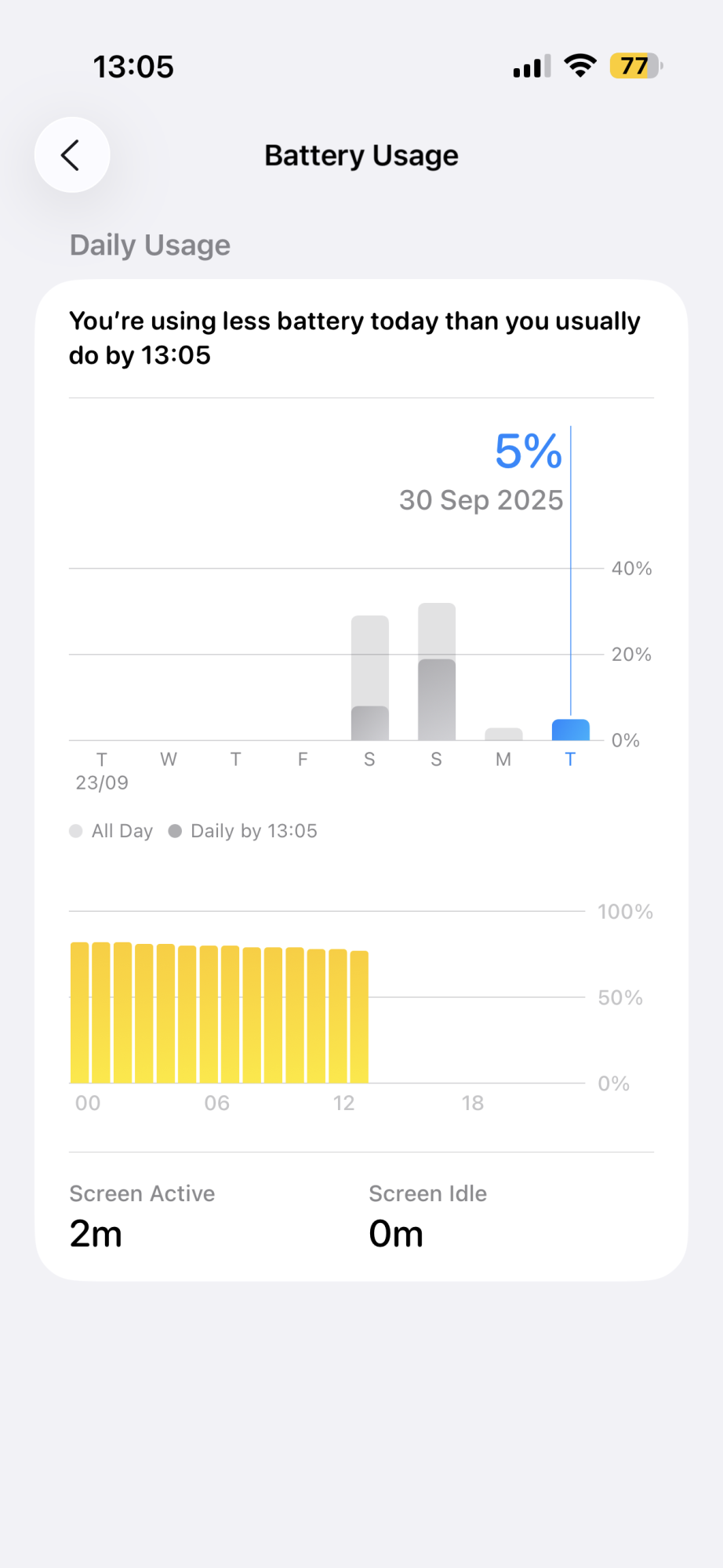The width and height of the screenshot is (723, 1568).
Task: Tap the first yellow battery level bar
Action: coord(80,1013)
